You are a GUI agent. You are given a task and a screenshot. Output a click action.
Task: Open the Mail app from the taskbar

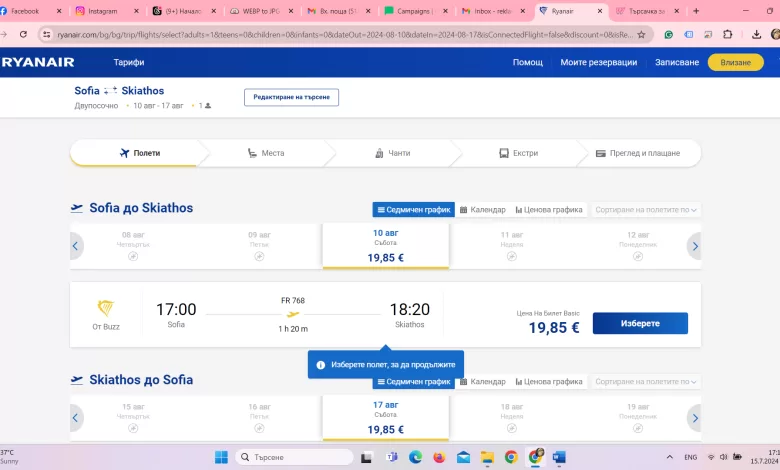[463, 457]
